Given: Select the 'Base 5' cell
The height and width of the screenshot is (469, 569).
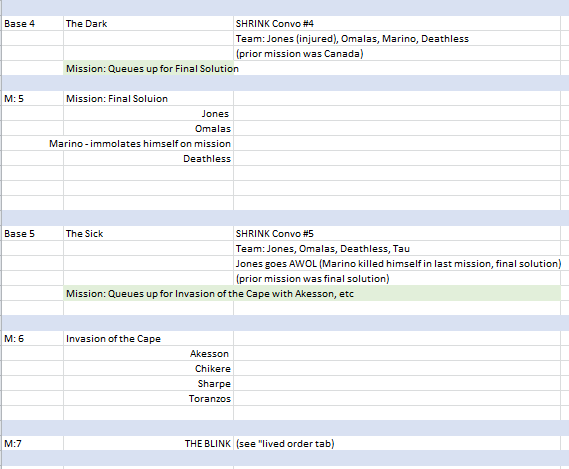Looking at the screenshot, I should coord(33,233).
